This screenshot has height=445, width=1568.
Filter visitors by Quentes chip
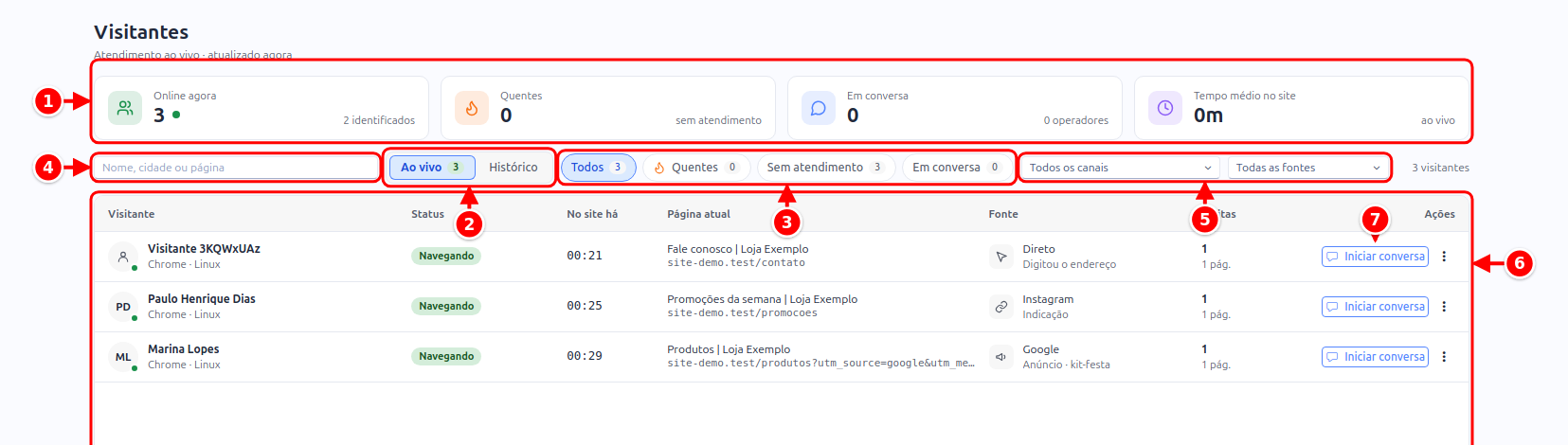tap(696, 168)
